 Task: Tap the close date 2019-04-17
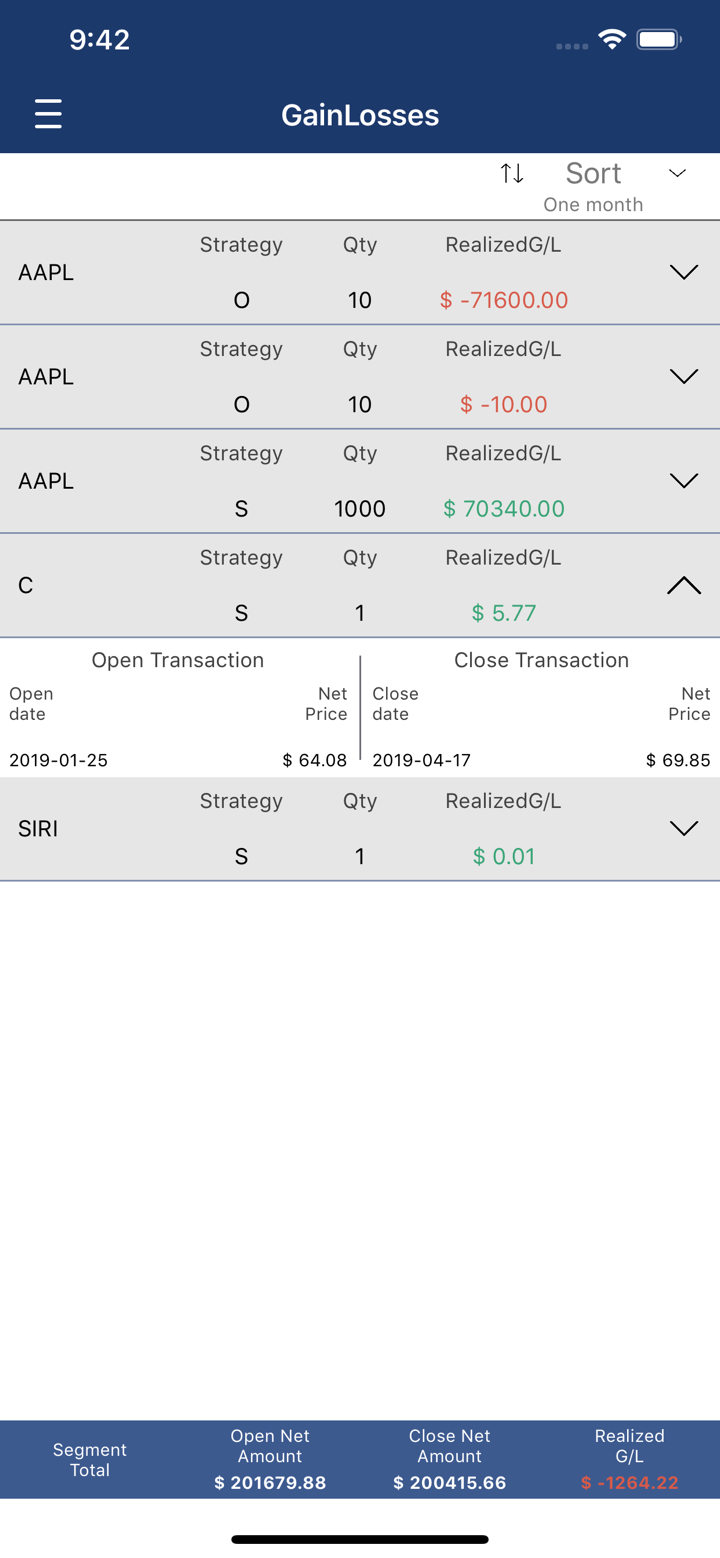421,760
